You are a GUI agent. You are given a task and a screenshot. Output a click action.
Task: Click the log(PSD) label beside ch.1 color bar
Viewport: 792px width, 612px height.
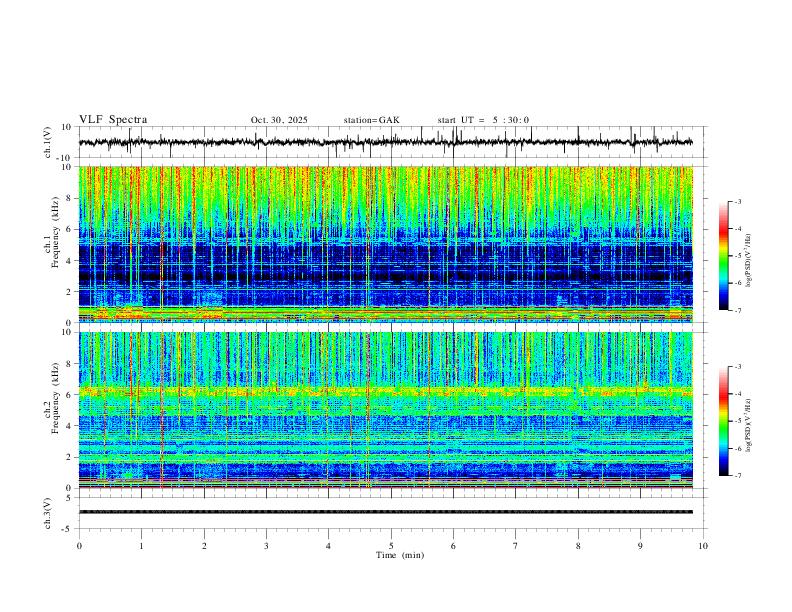[x=749, y=261]
